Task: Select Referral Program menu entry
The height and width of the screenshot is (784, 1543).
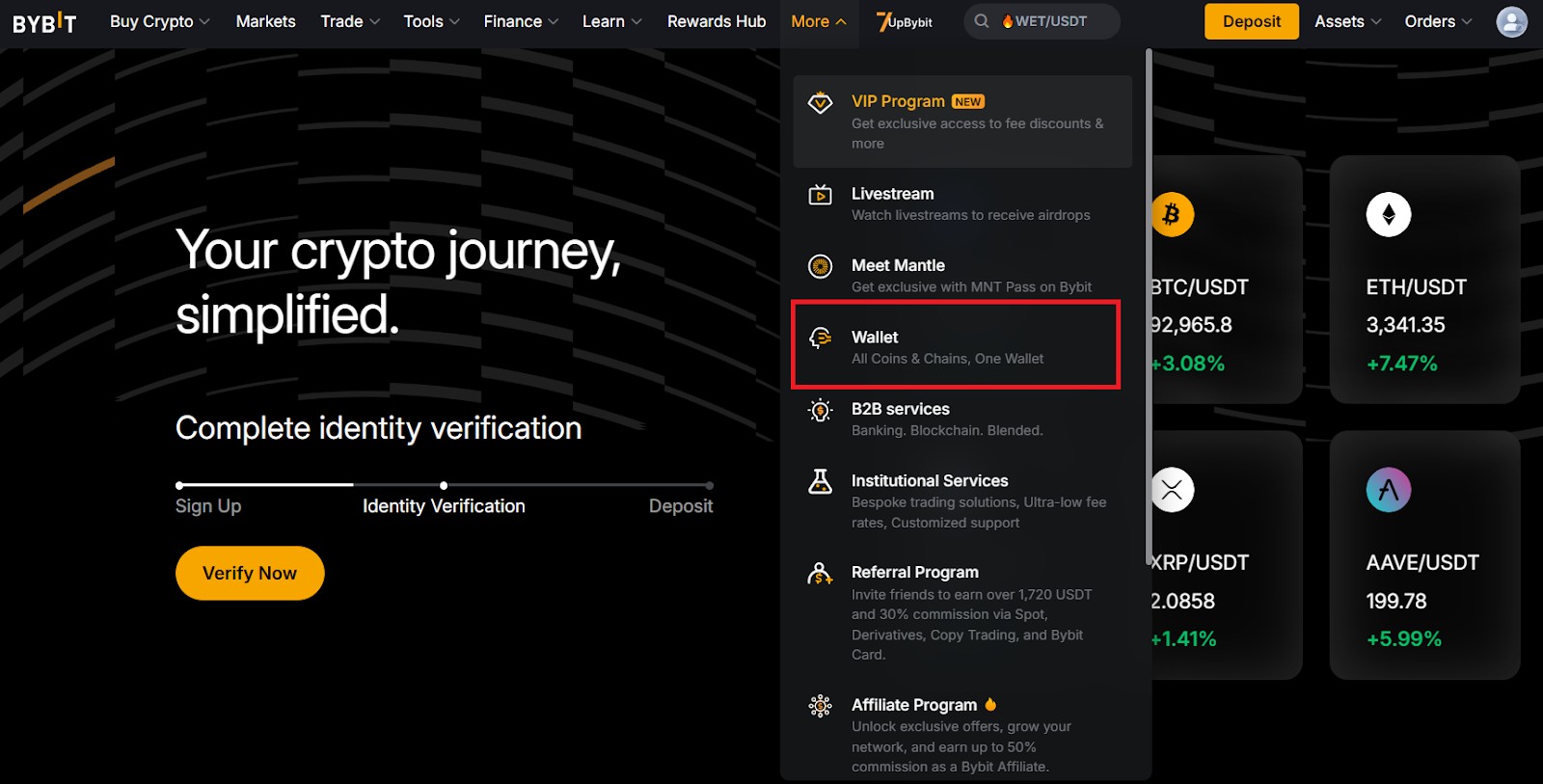Action: (962, 613)
